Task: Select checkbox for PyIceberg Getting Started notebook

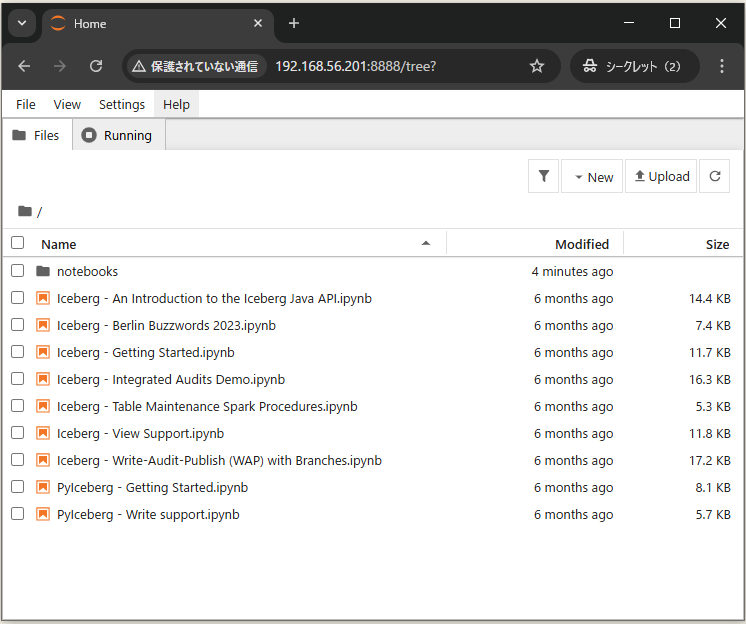Action: tap(18, 487)
